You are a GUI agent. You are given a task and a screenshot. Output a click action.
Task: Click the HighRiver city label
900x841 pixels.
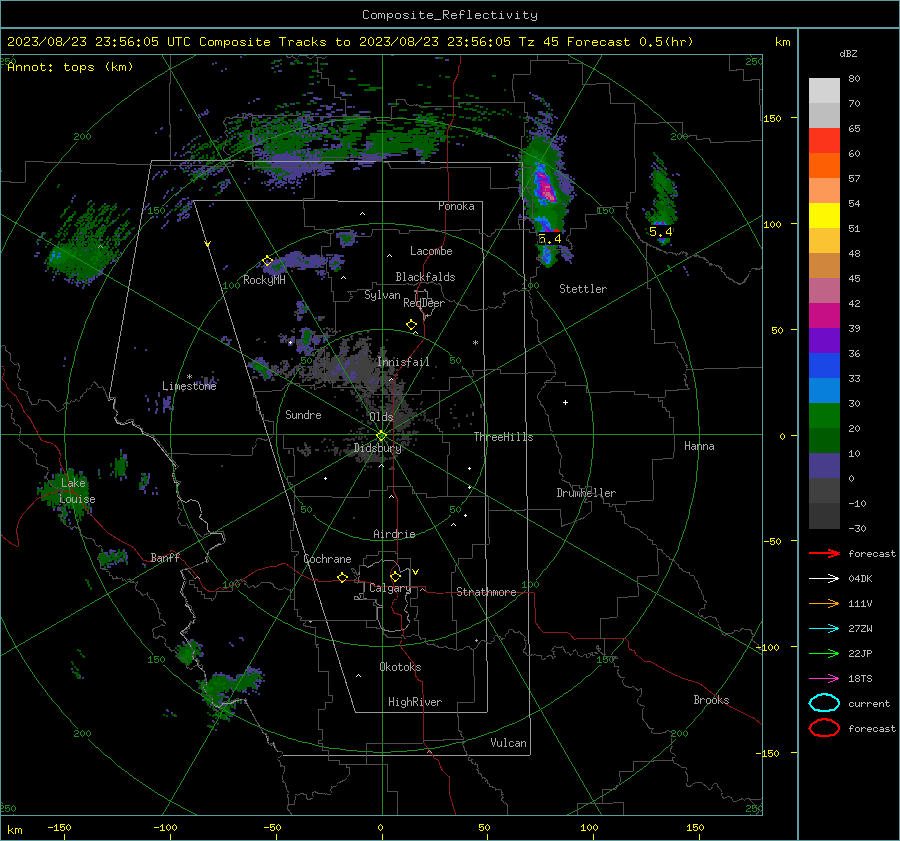pos(415,702)
